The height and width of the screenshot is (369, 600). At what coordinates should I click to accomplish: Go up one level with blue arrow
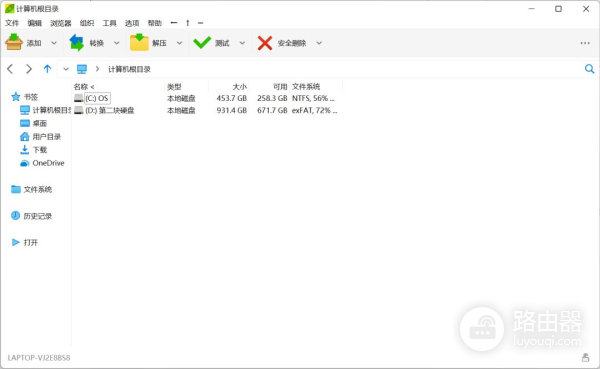coord(47,69)
